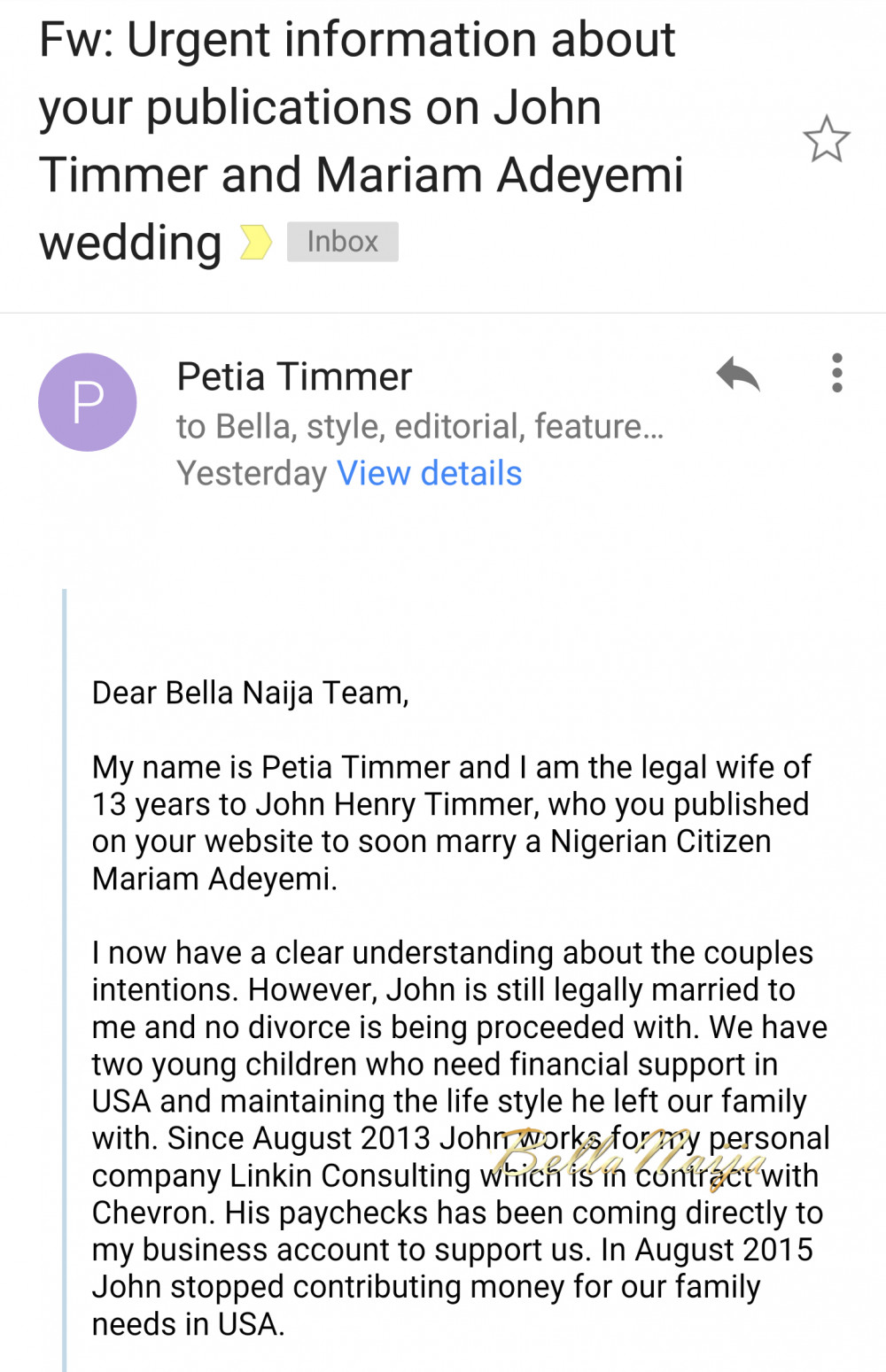Screen dimensions: 886x1372
Task: Tap the paragraph beginning 'My name is Petia'
Action: [451, 823]
